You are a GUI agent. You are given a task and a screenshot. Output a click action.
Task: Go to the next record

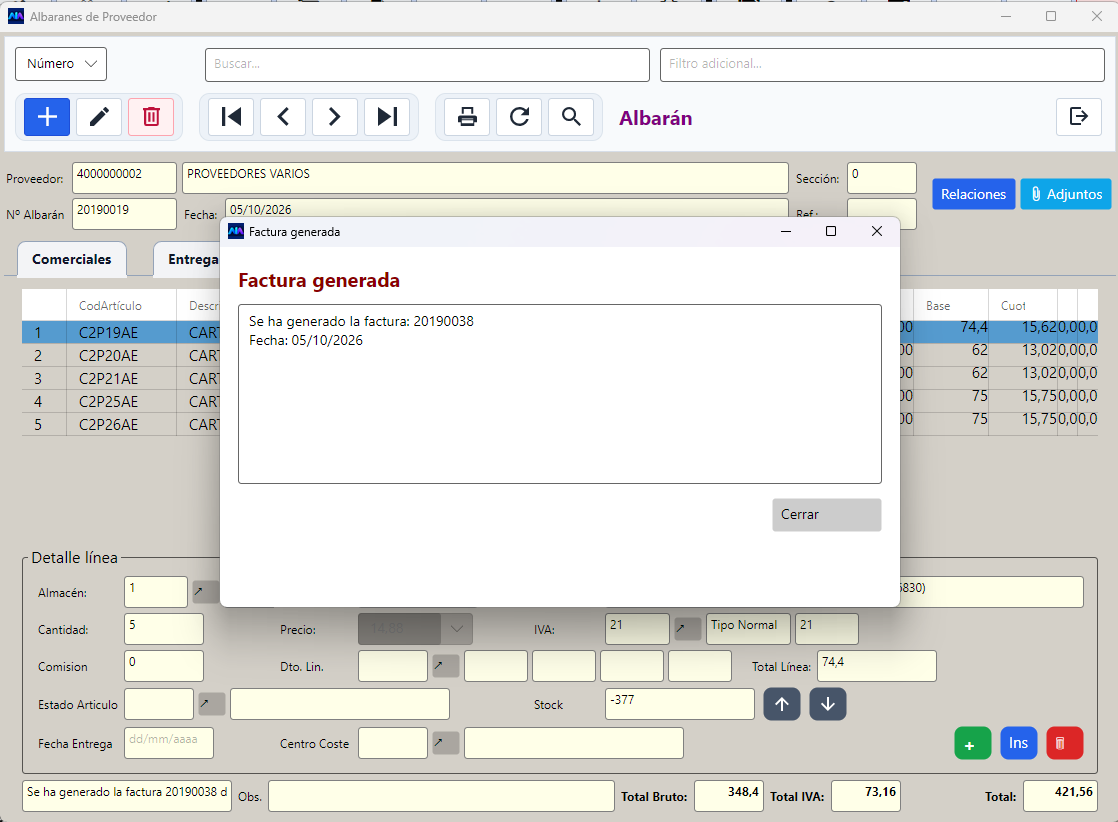point(334,117)
